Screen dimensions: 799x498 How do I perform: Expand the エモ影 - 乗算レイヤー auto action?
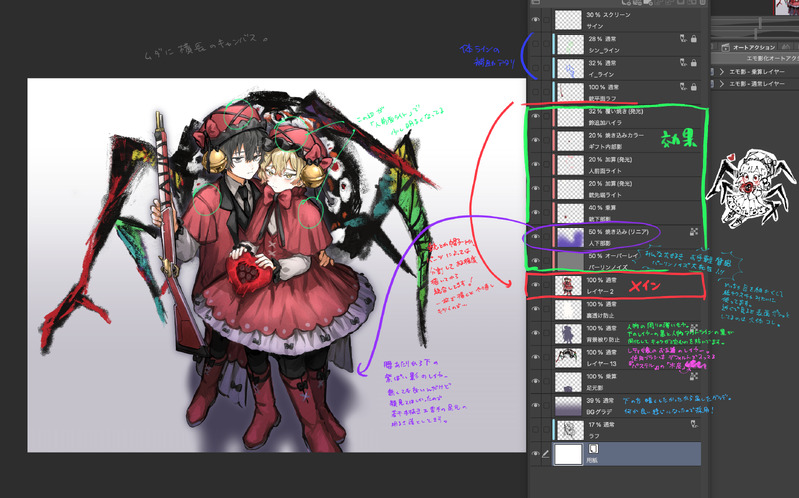coord(722,72)
